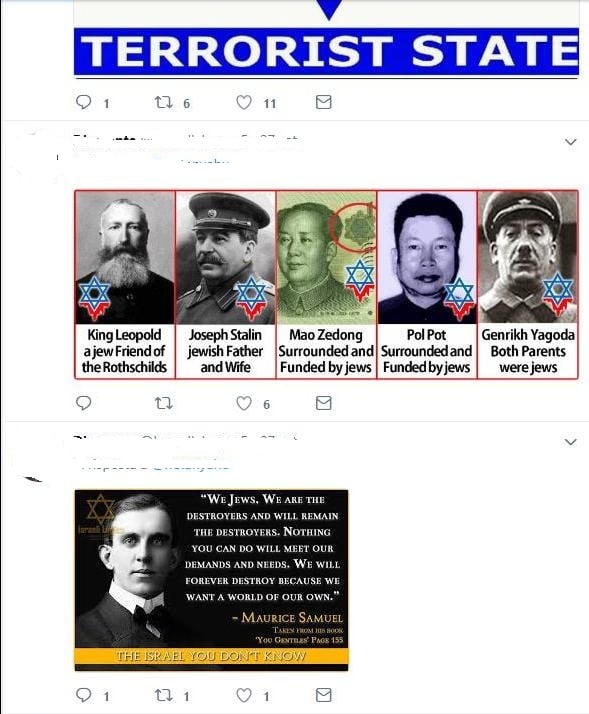Retweet the post showing 6 retweets

click(164, 102)
